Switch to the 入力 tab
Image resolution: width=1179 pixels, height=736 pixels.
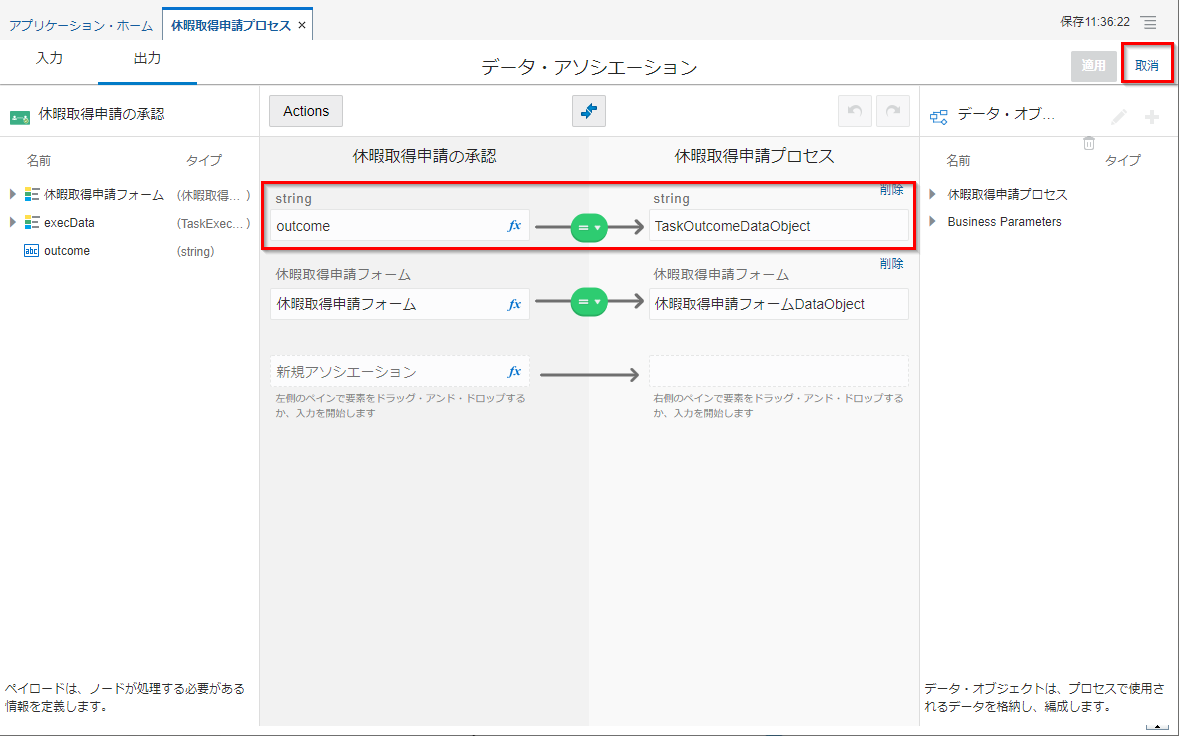pyautogui.click(x=49, y=58)
